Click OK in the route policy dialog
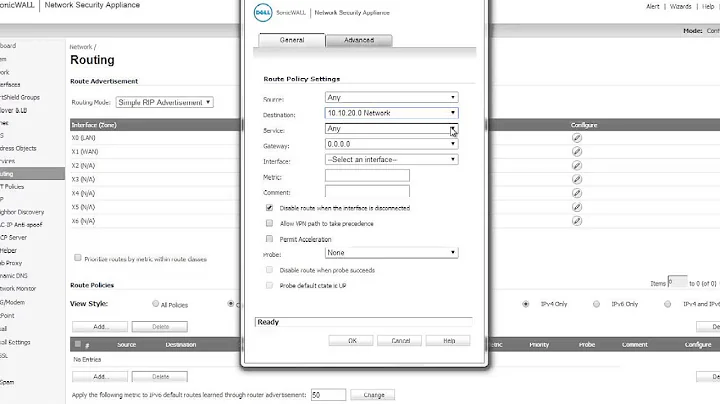The height and width of the screenshot is (404, 720). [352, 341]
